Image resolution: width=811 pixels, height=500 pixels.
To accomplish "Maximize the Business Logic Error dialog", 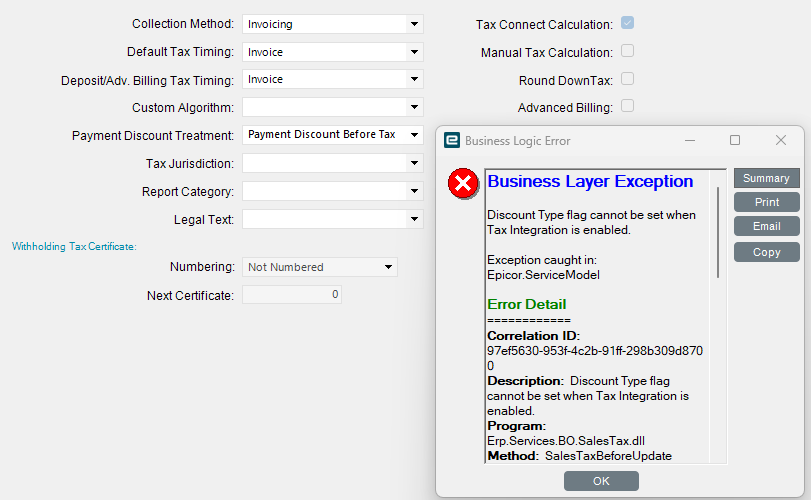I will 735,140.
